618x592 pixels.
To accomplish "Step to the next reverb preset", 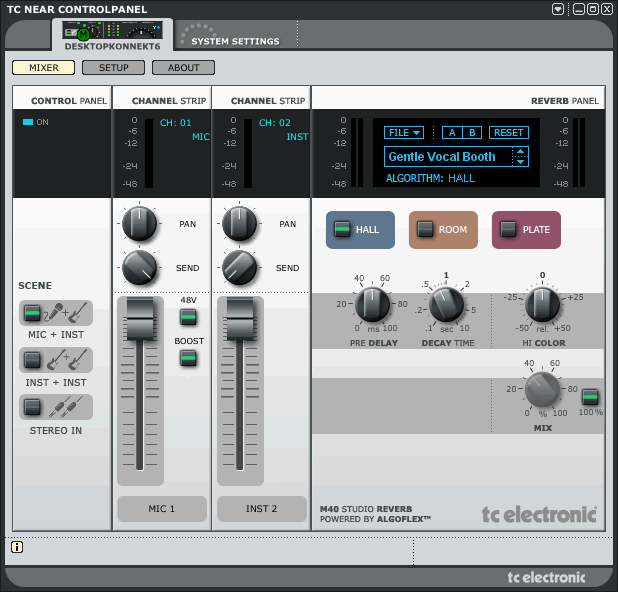I will point(521,162).
